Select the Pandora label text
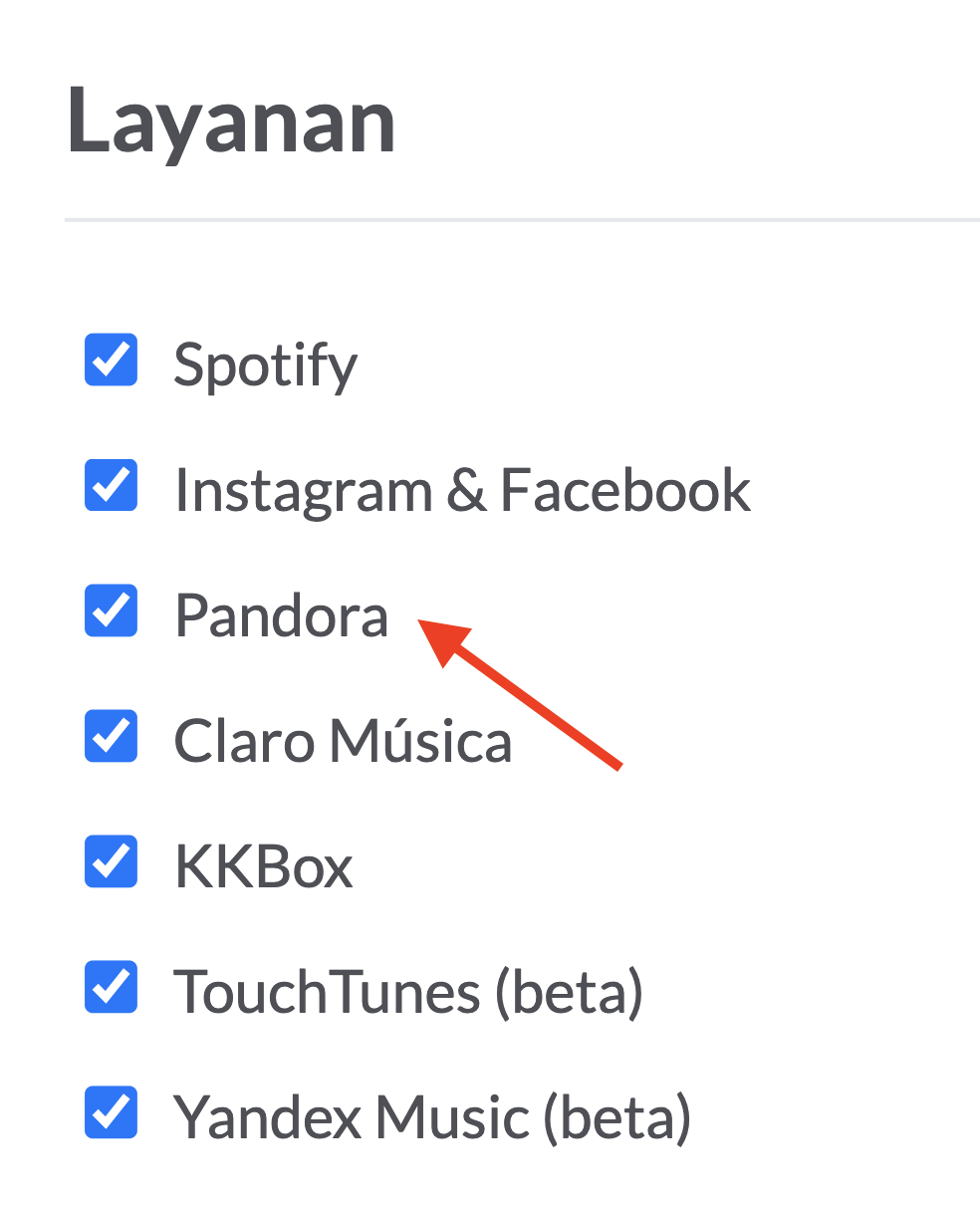The width and height of the screenshot is (980, 1209). point(281,615)
